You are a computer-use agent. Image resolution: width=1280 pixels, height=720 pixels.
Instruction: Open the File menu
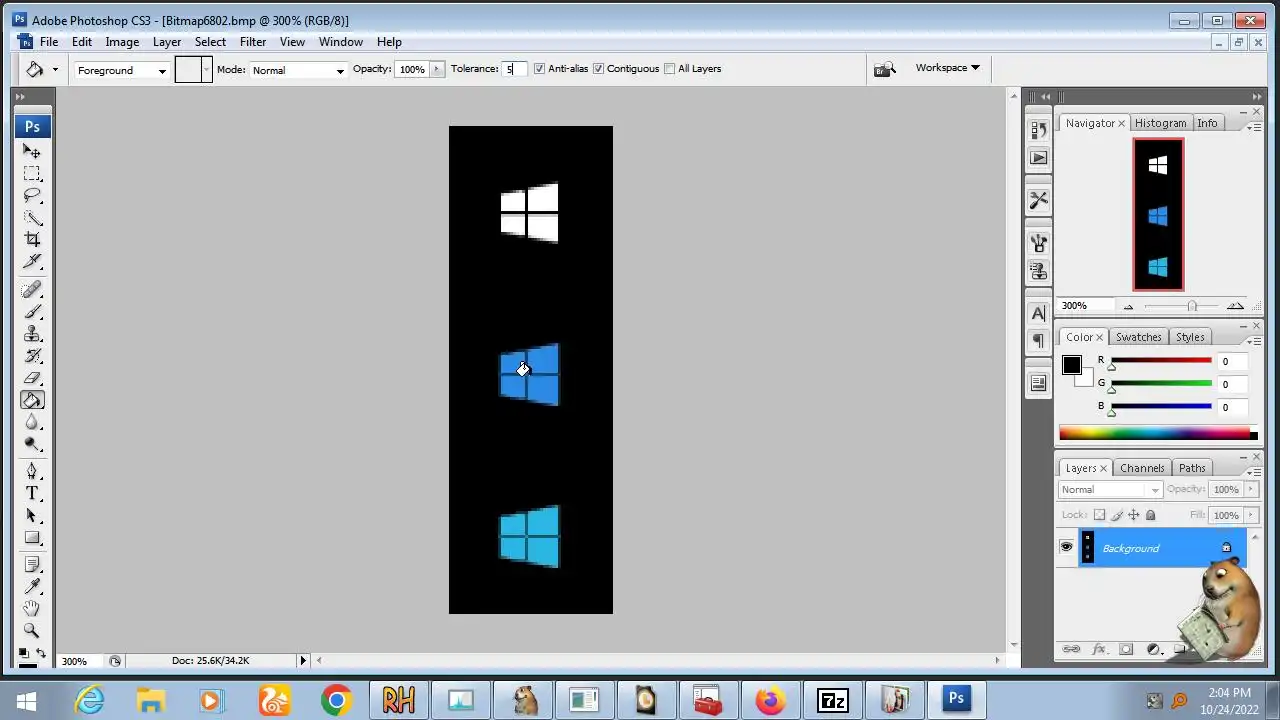pos(49,42)
